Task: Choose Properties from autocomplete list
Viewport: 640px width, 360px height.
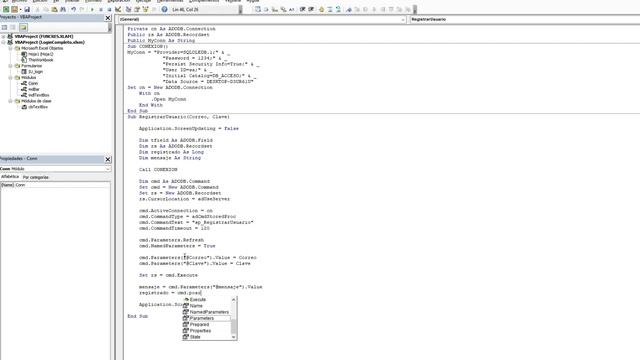Action: (x=200, y=331)
